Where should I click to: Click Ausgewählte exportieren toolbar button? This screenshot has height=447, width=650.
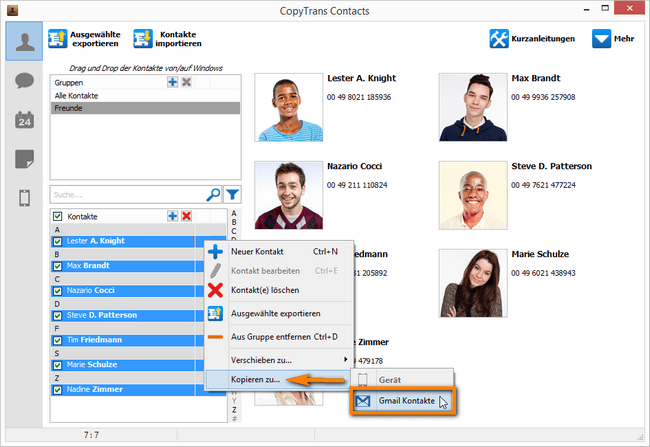tap(85, 39)
